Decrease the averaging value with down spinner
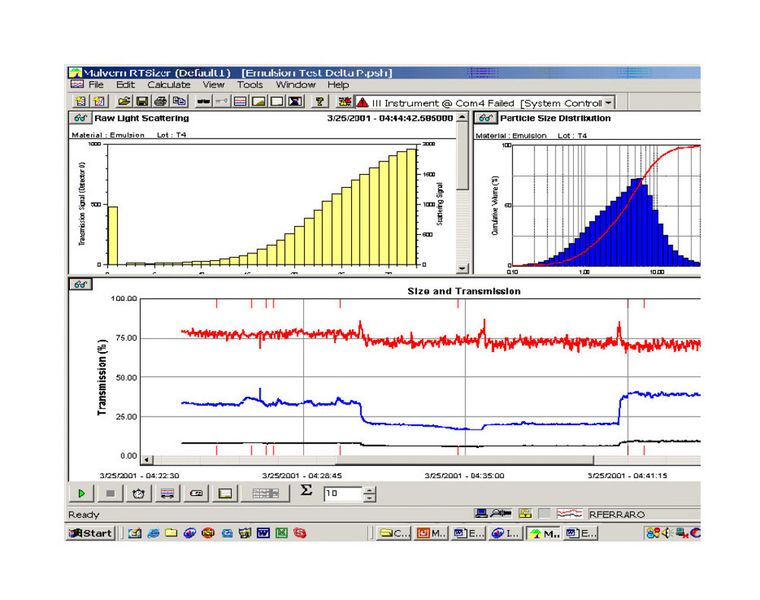The image size is (760, 600). [x=369, y=498]
